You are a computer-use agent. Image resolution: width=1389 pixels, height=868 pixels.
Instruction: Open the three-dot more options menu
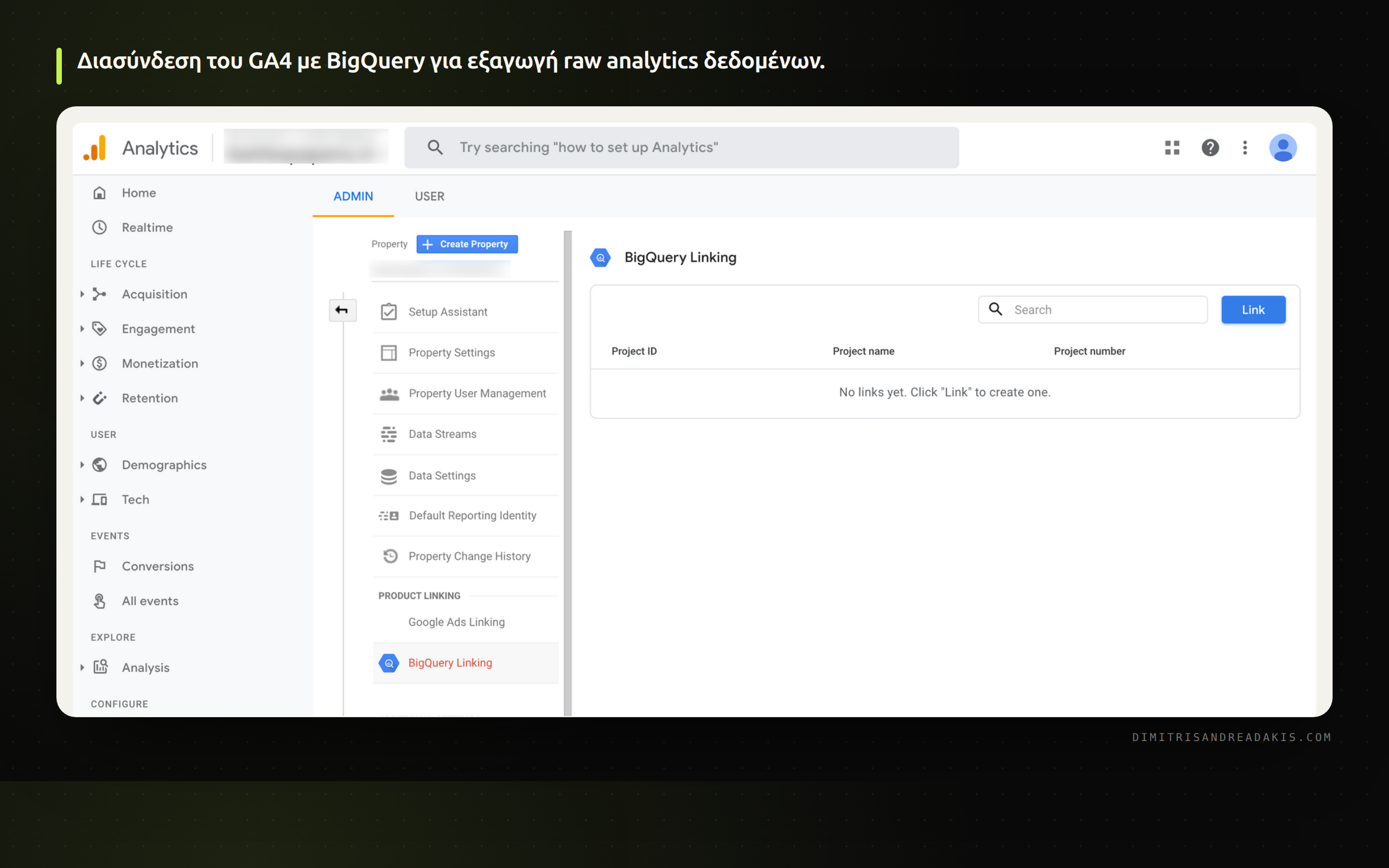(1245, 148)
